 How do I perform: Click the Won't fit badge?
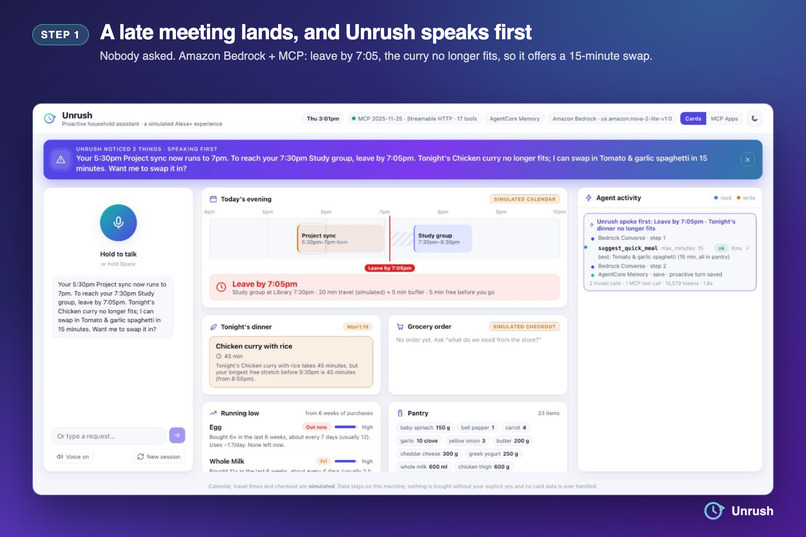pyautogui.click(x=357, y=327)
